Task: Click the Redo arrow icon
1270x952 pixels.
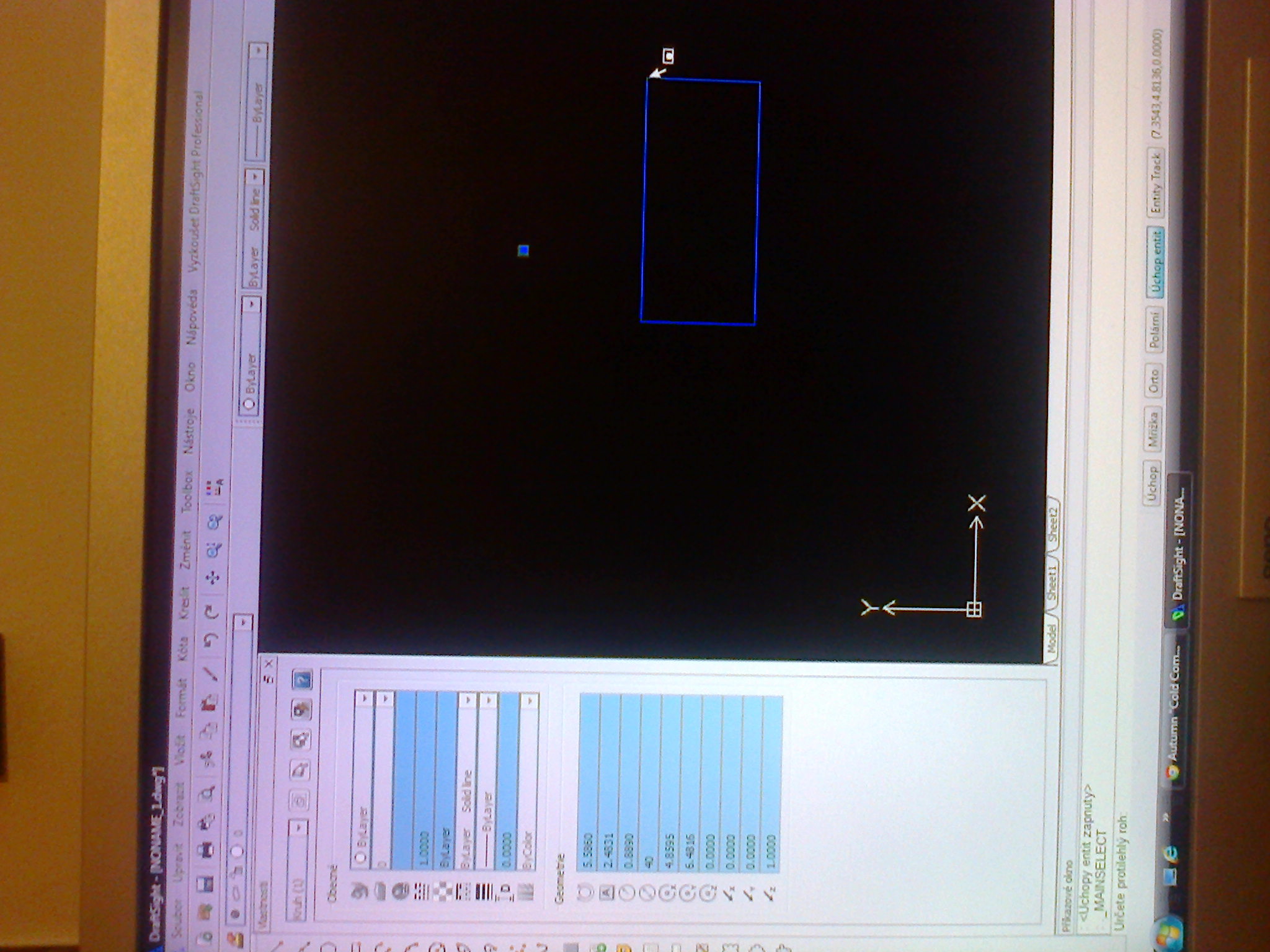Action: click(212, 612)
